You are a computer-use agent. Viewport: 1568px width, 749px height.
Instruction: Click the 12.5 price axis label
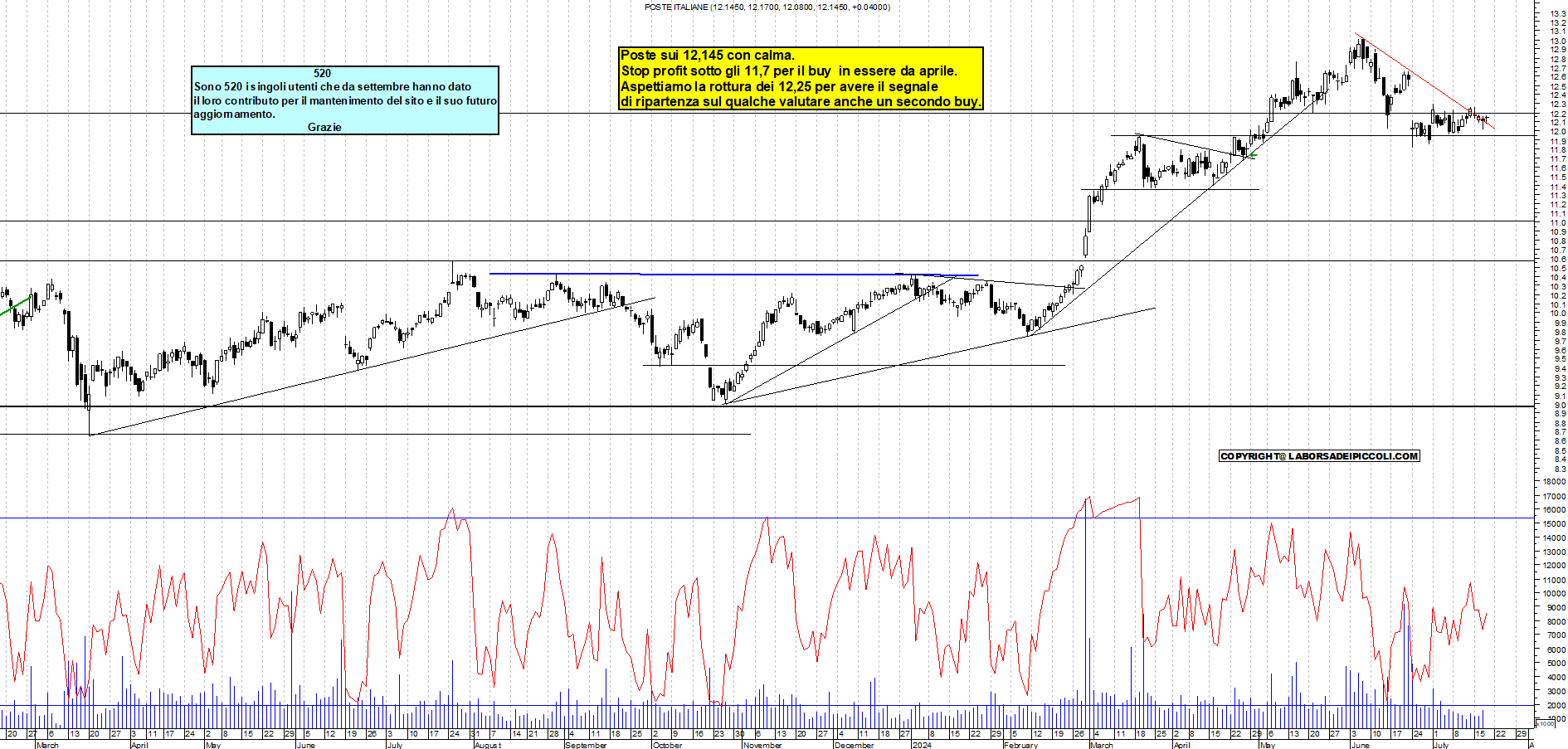pos(1558,86)
